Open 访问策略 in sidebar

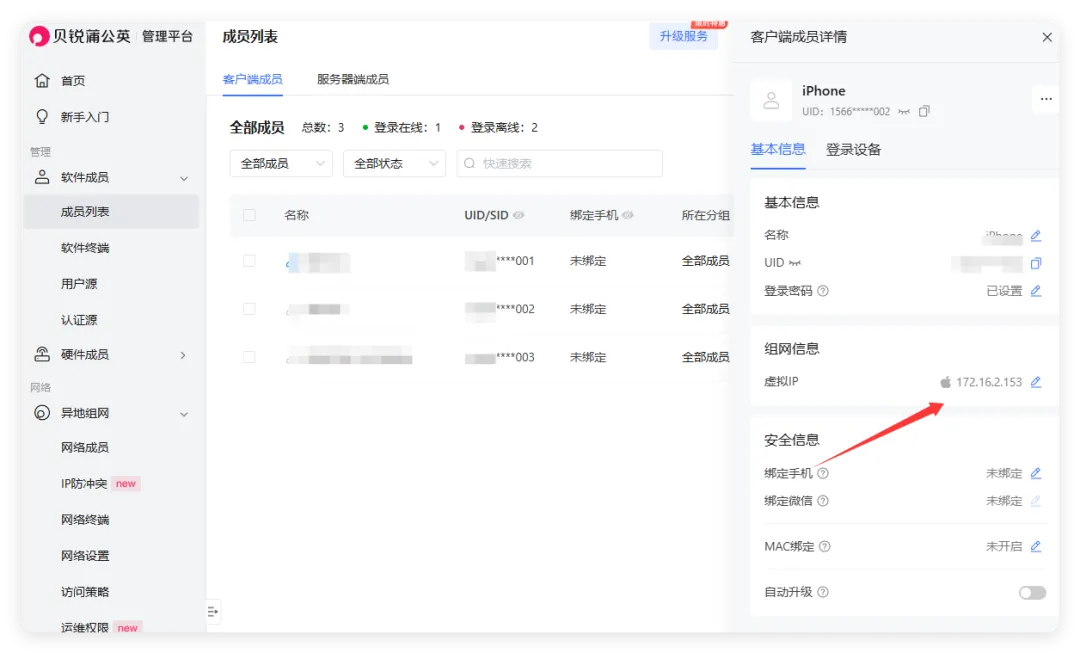85,592
